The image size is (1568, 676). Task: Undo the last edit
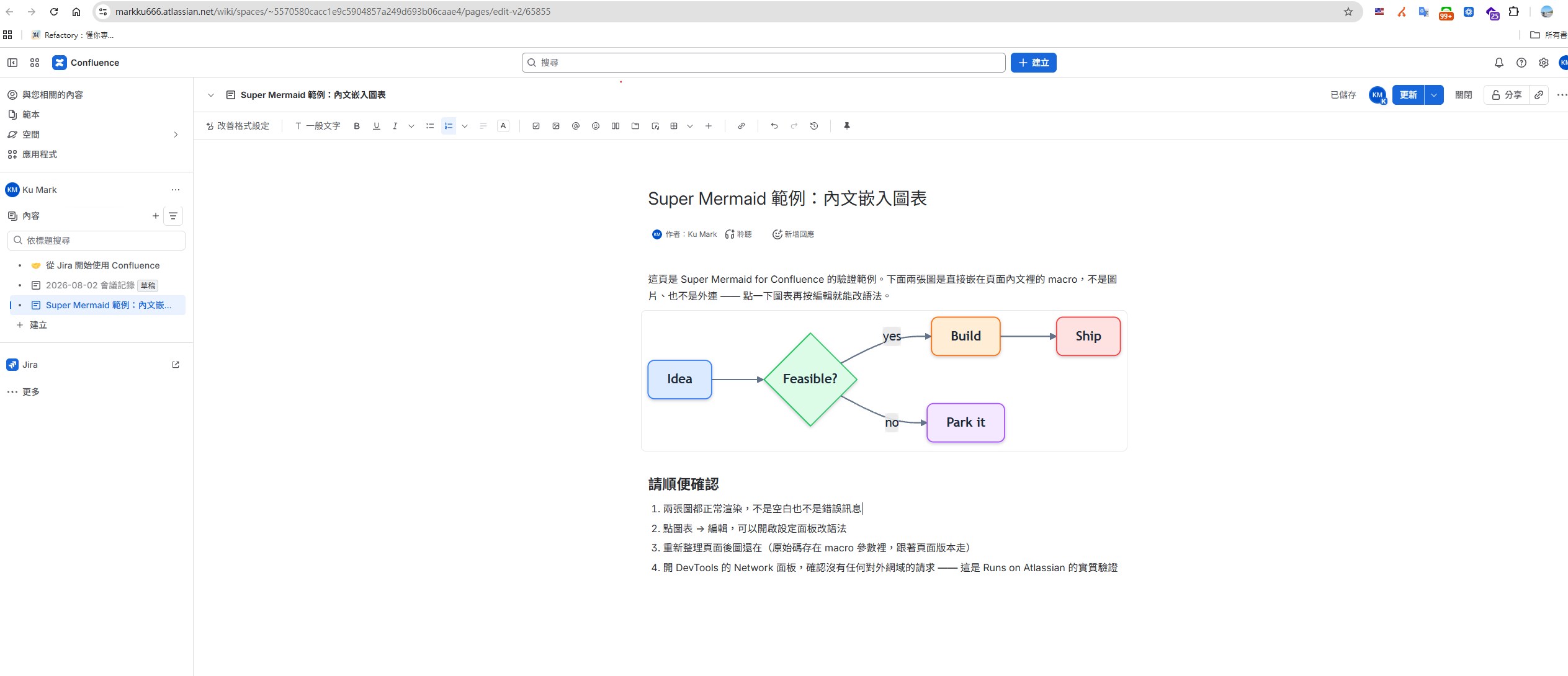774,126
